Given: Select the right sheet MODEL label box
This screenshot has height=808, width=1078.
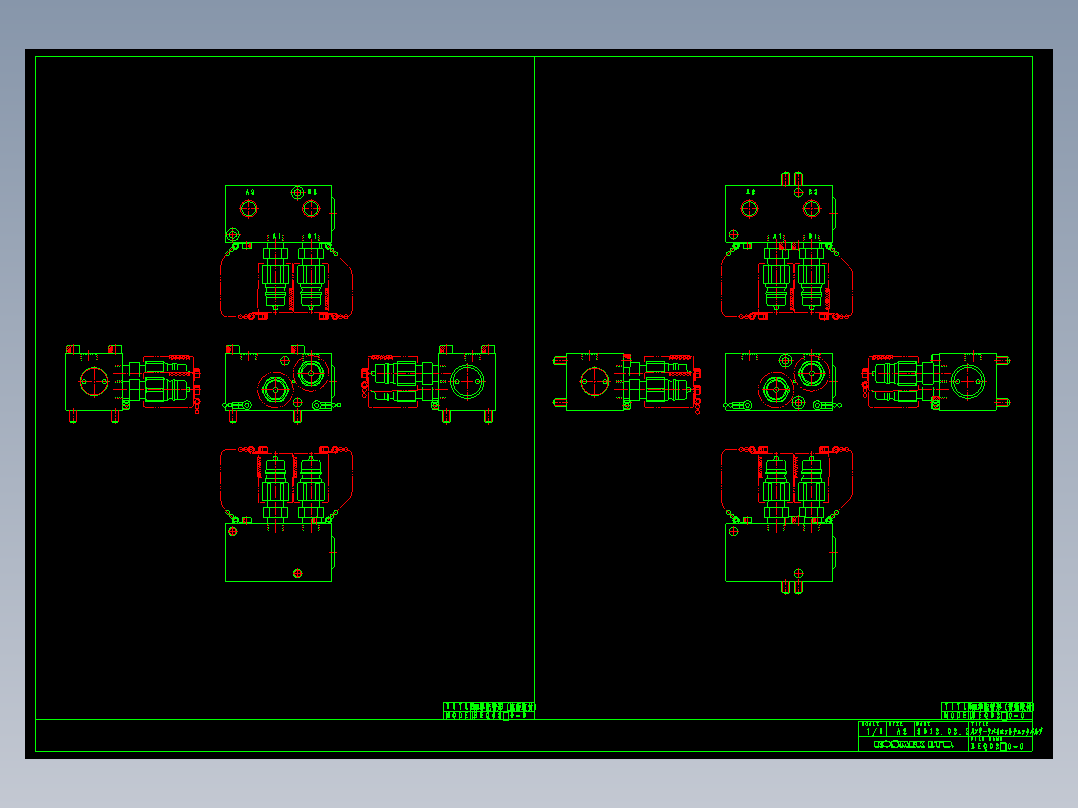Looking at the screenshot, I should (x=987, y=715).
